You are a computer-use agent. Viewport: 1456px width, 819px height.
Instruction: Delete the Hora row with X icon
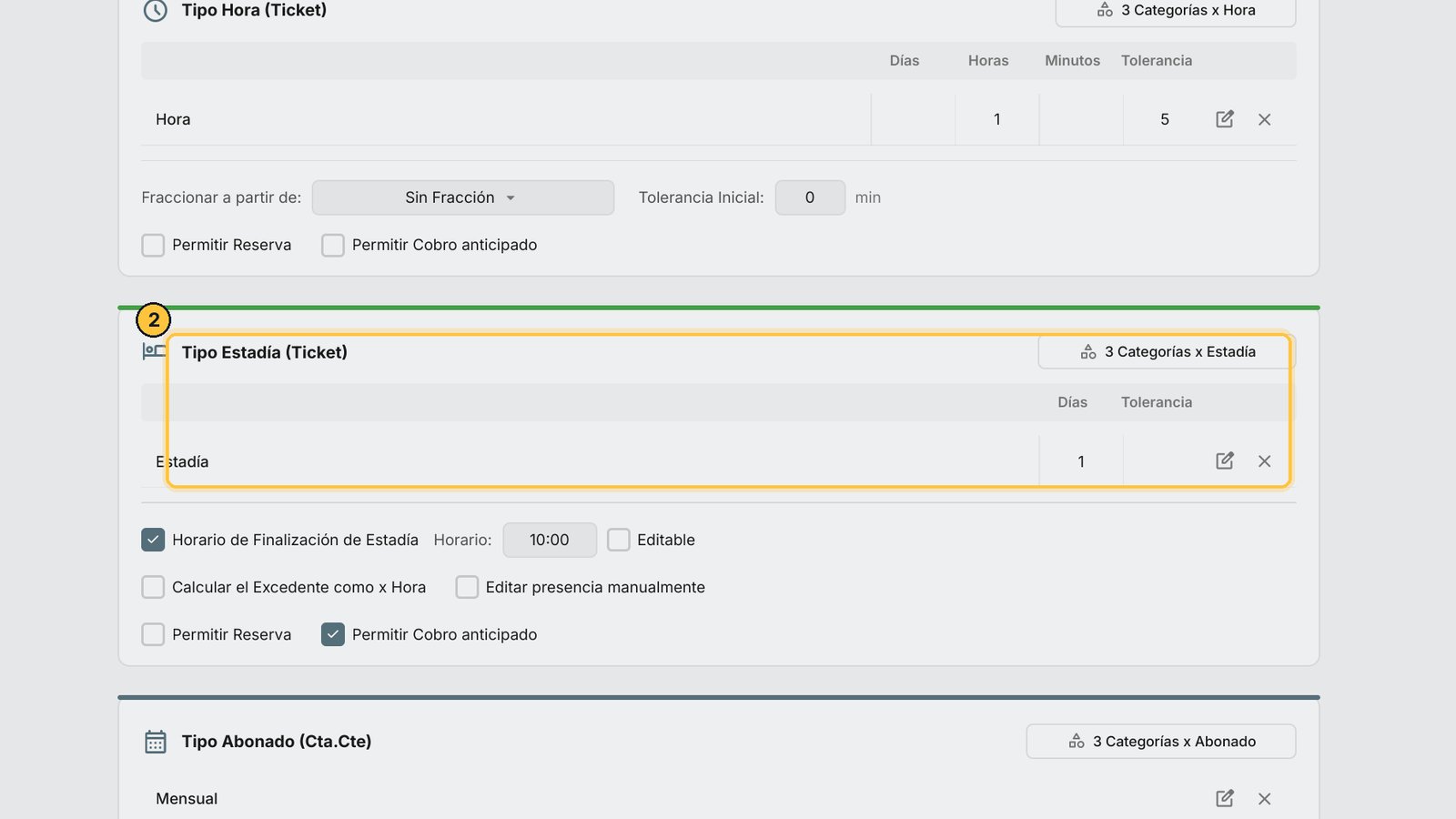pyautogui.click(x=1264, y=119)
